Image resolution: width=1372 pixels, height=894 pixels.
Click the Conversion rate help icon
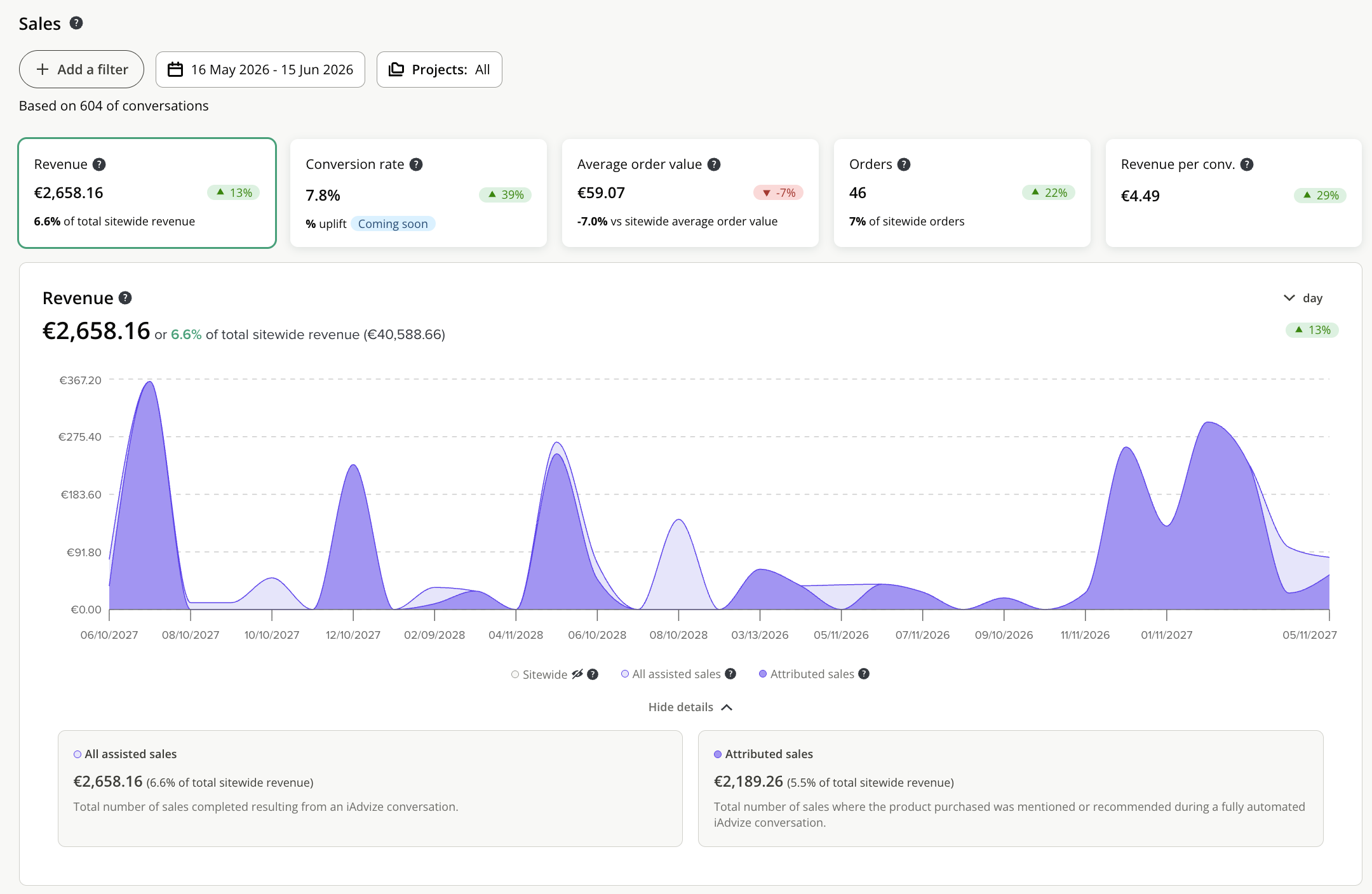tap(416, 164)
